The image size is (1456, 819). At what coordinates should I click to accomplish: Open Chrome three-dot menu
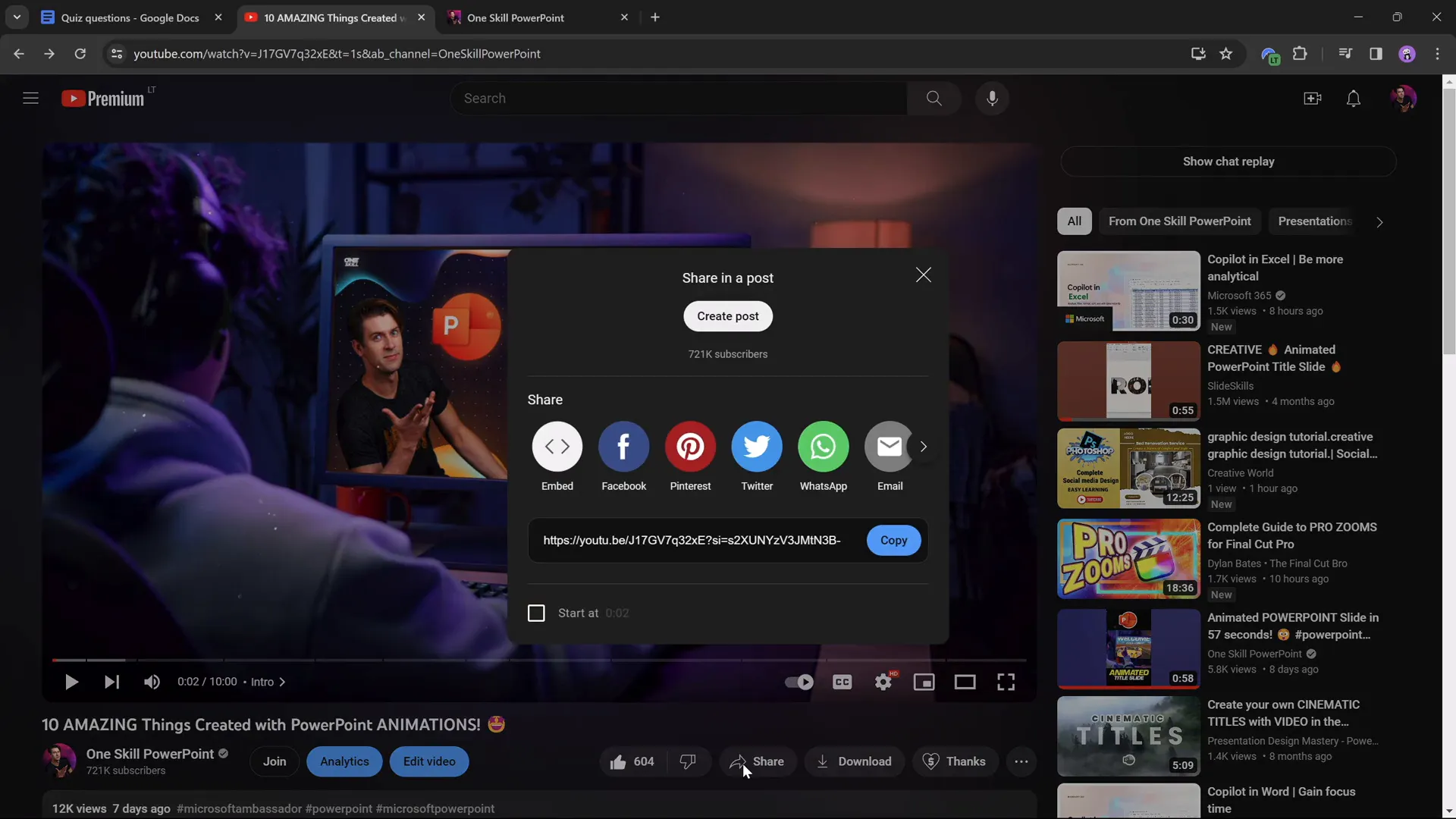[x=1437, y=54]
